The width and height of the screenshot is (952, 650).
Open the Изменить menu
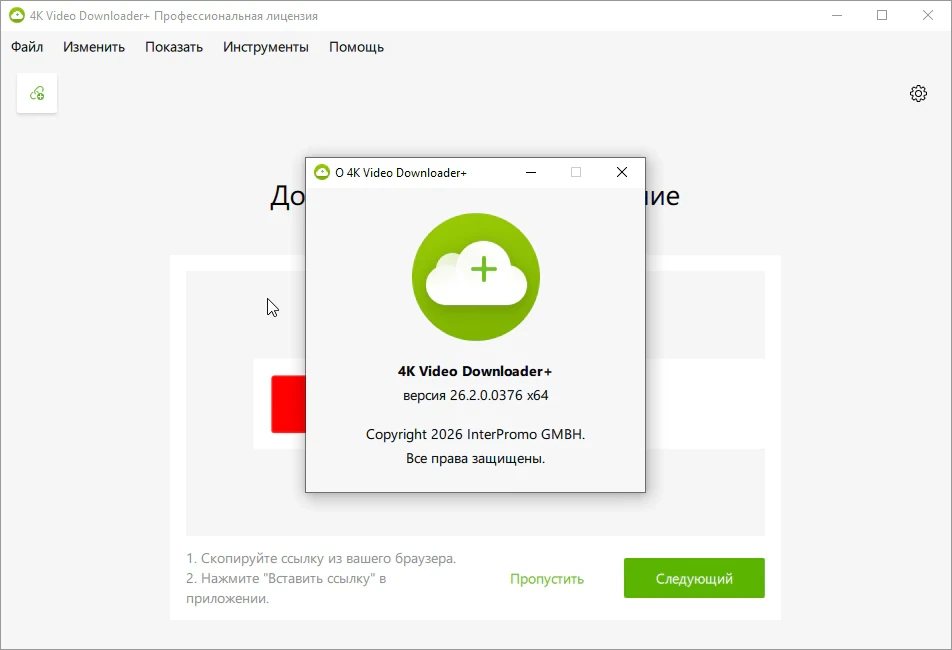(94, 47)
